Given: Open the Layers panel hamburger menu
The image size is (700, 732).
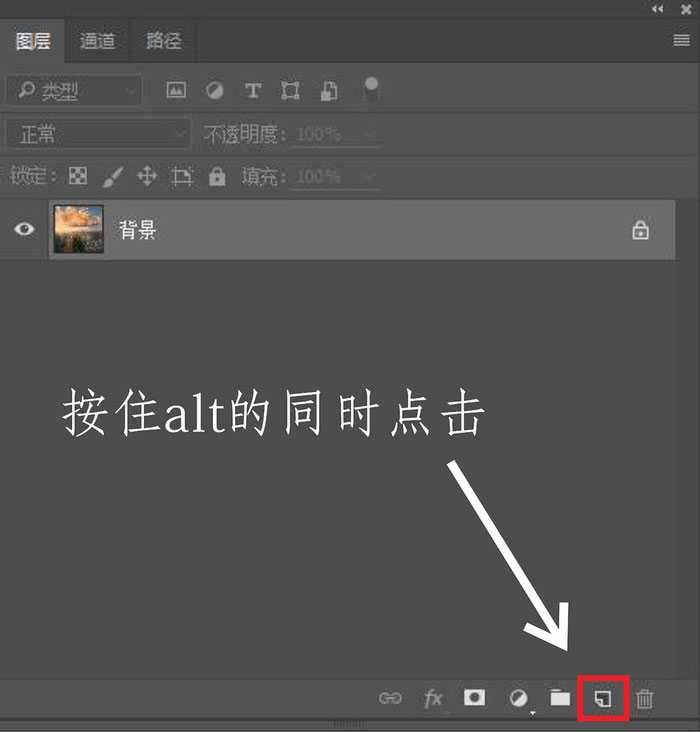Looking at the screenshot, I should tap(681, 40).
